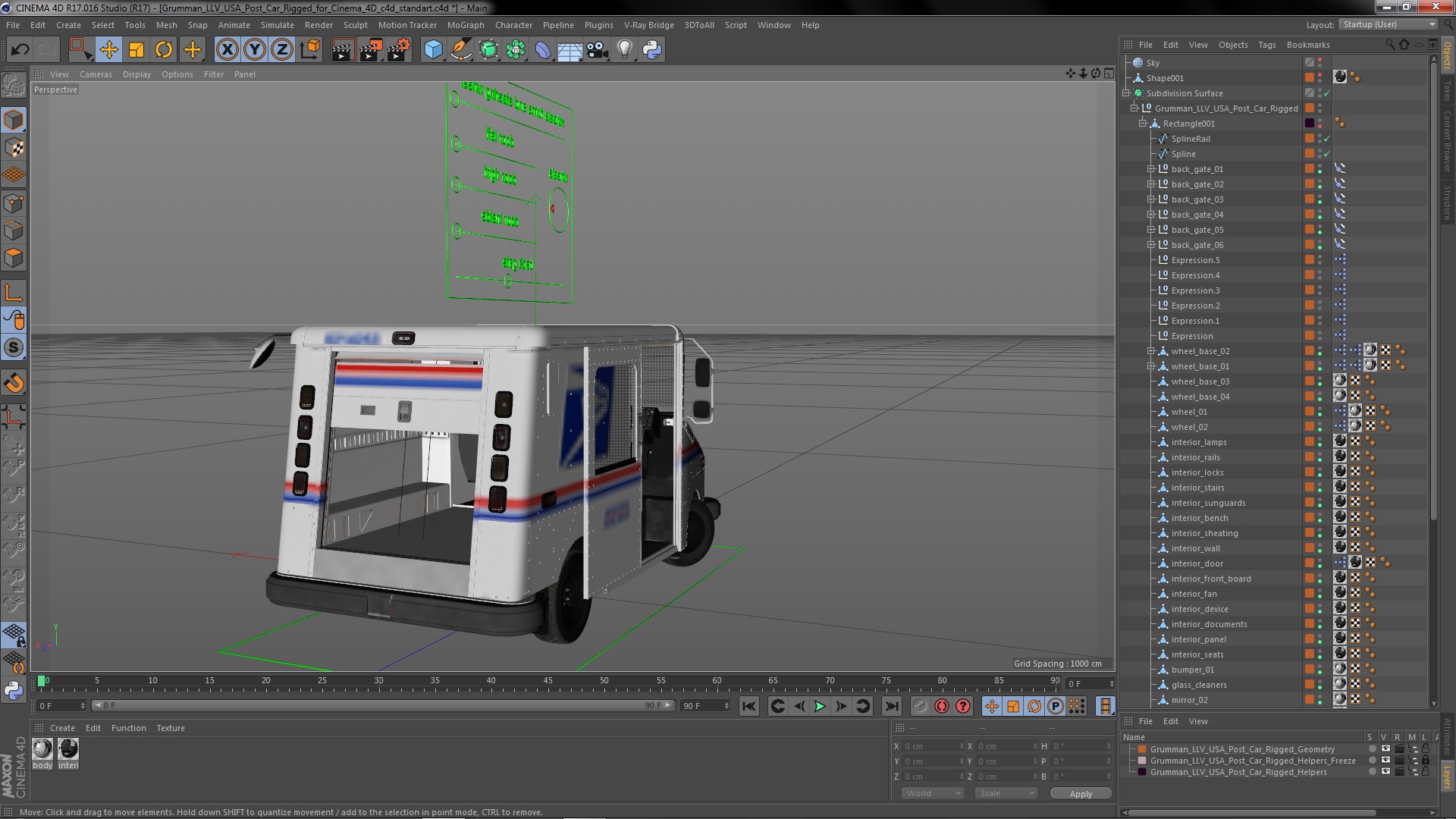This screenshot has width=1456, height=819.
Task: Open the Spline pen tool icon
Action: point(460,50)
